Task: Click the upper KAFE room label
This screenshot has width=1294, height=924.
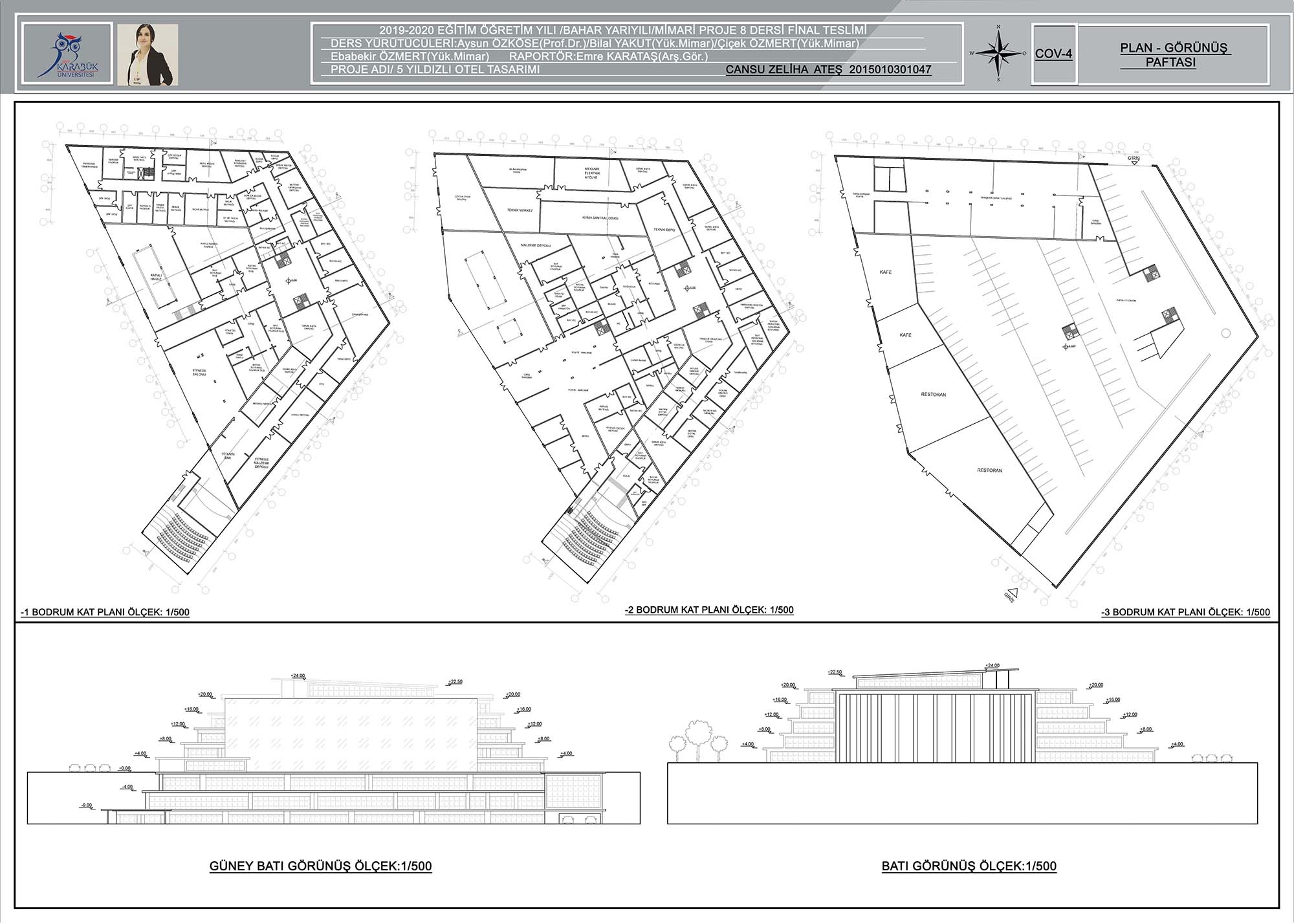Action: [x=886, y=272]
